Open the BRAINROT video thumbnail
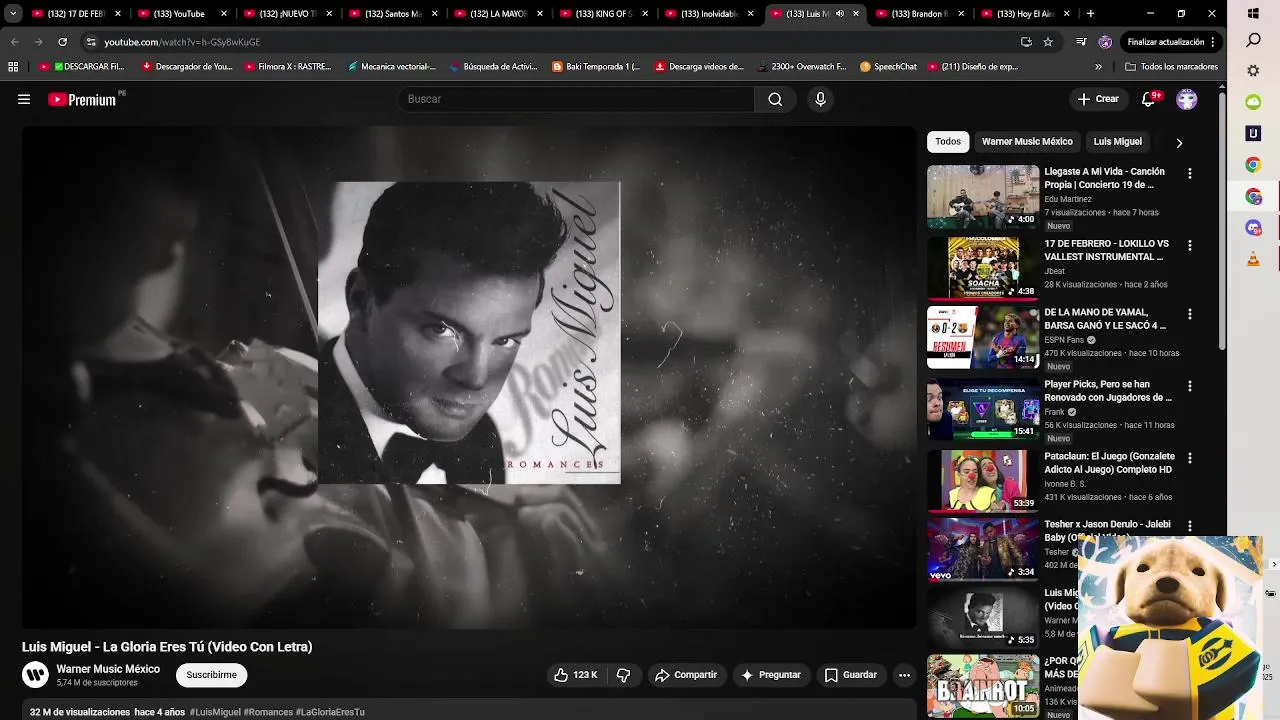Image resolution: width=1280 pixels, height=720 pixels. pos(983,686)
